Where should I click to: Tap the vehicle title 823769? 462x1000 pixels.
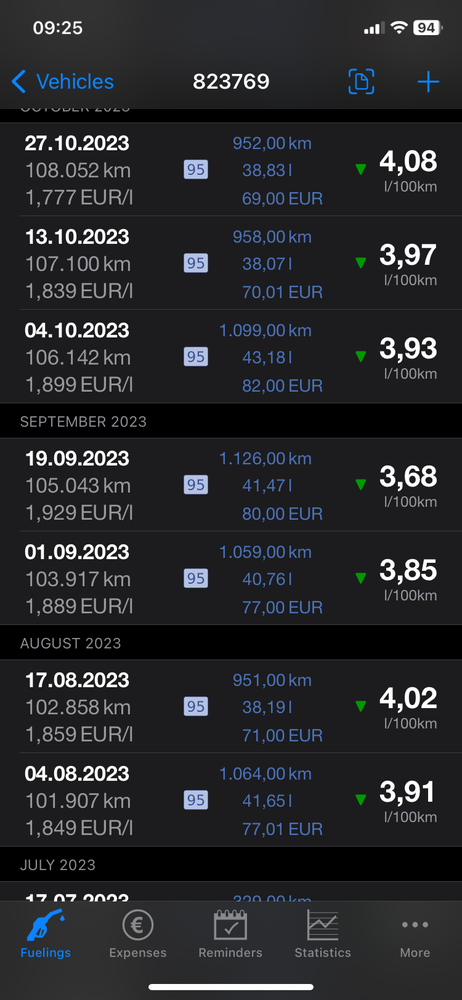[x=231, y=82]
